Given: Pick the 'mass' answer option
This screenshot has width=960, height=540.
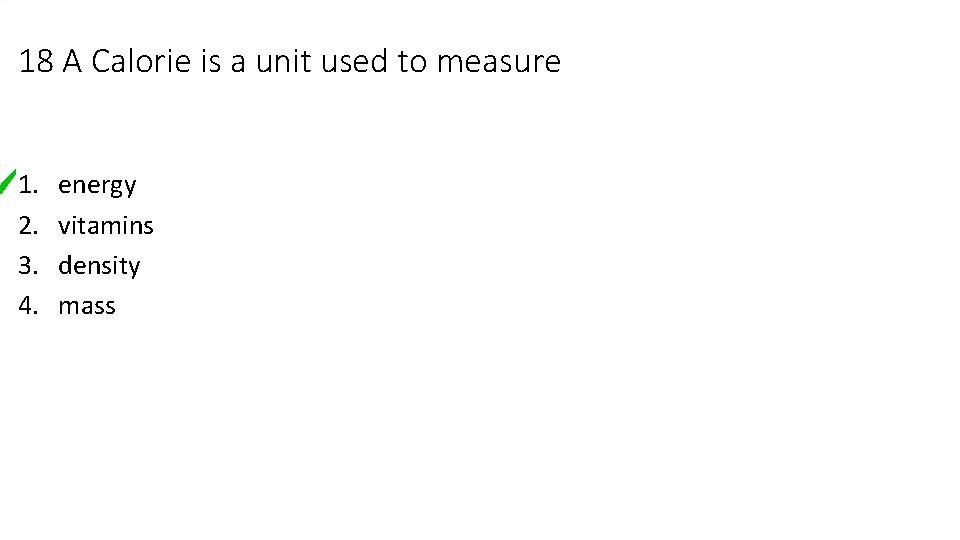Looking at the screenshot, I should 87,306.
